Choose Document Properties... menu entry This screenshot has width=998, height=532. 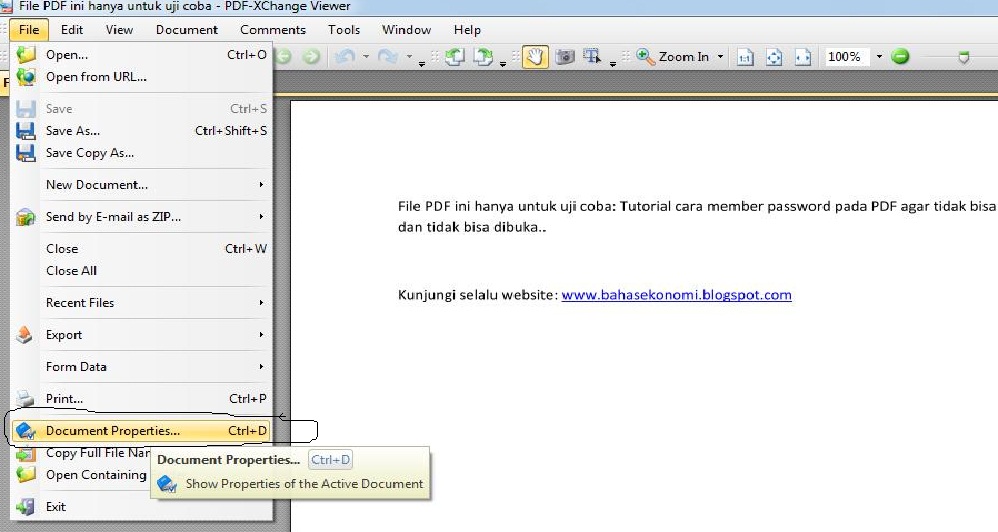click(141, 431)
